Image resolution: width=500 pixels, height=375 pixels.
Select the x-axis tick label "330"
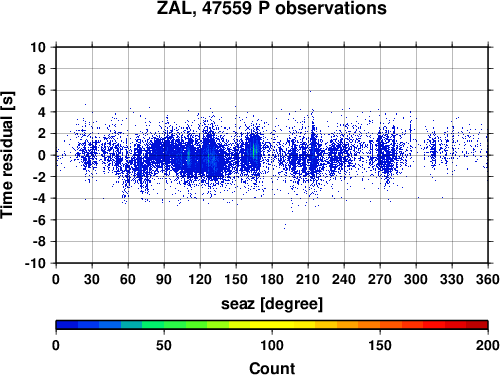tap(452, 279)
